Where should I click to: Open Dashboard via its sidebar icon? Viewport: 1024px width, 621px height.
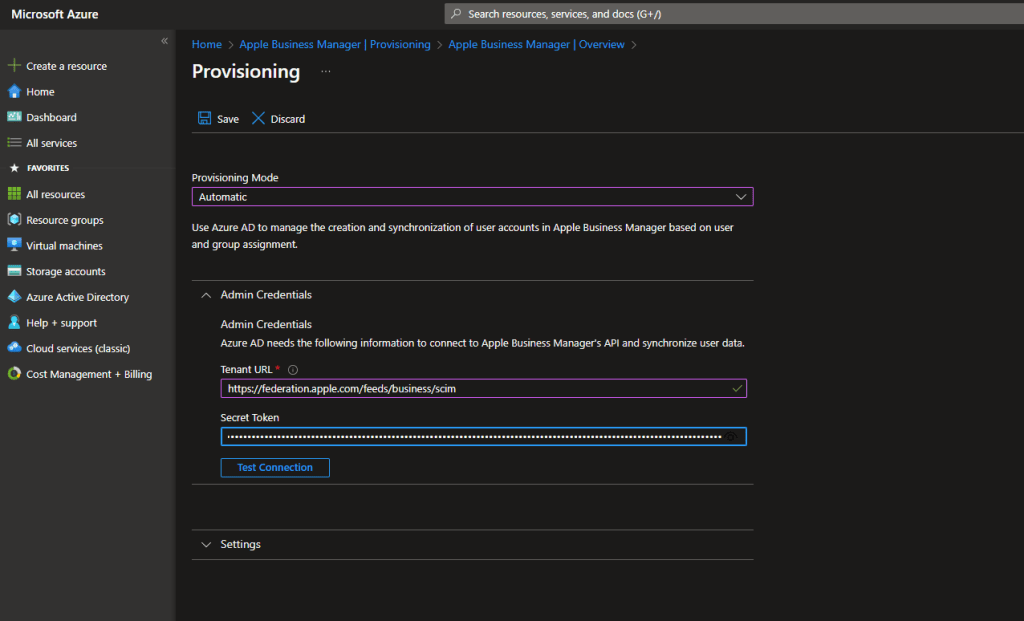(x=14, y=117)
